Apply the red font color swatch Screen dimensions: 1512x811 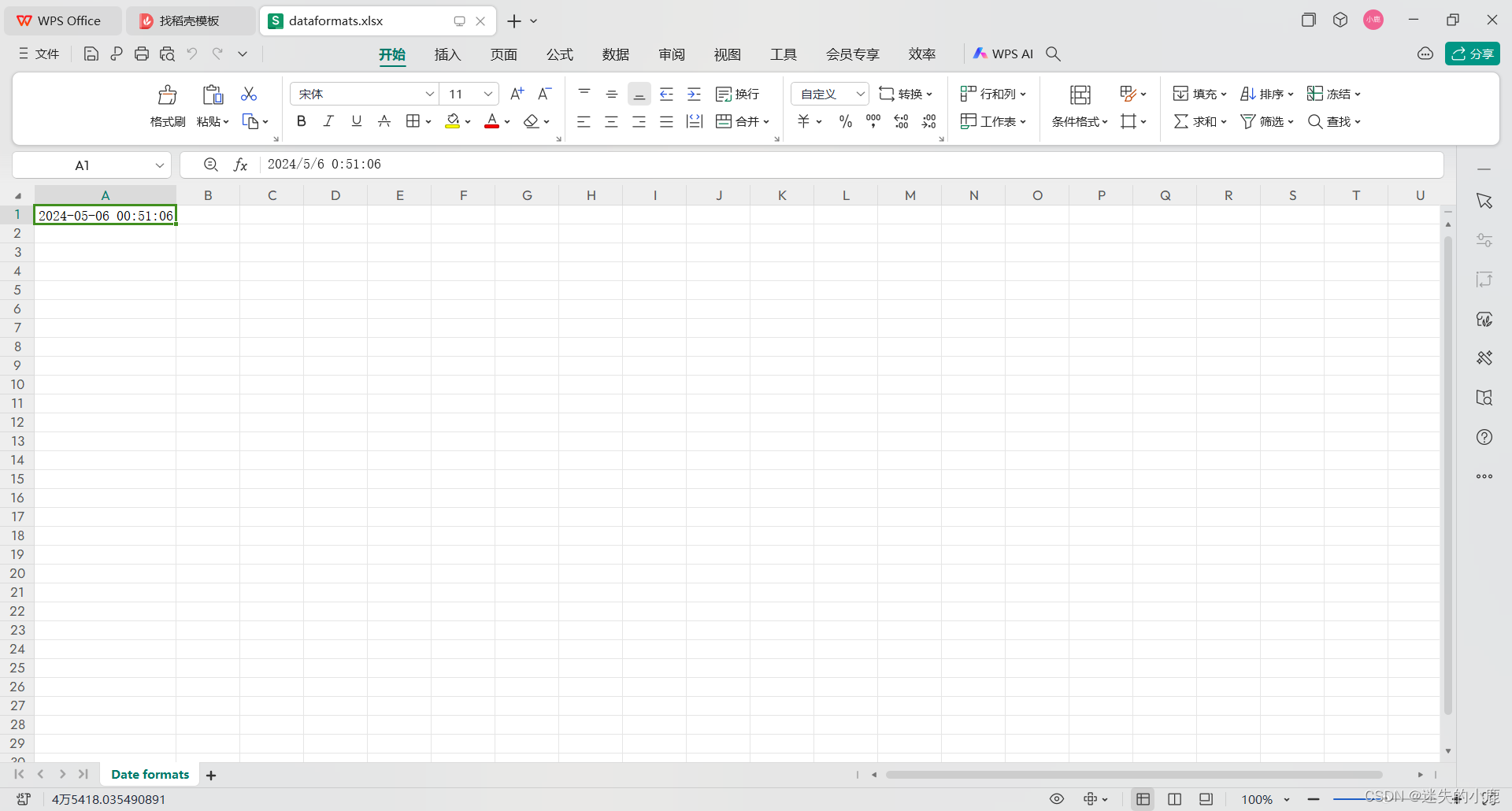click(x=492, y=121)
